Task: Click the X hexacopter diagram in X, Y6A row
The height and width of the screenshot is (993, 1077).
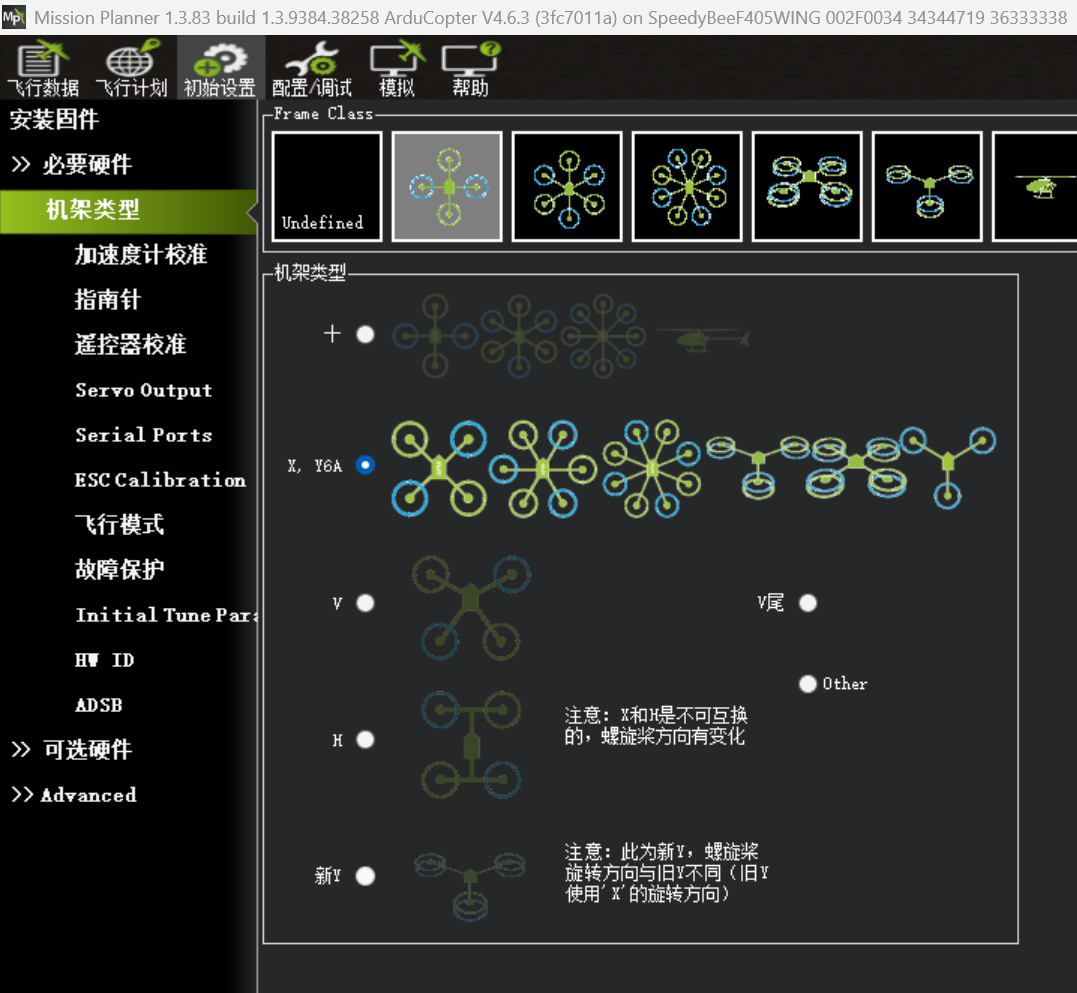Action: click(543, 468)
